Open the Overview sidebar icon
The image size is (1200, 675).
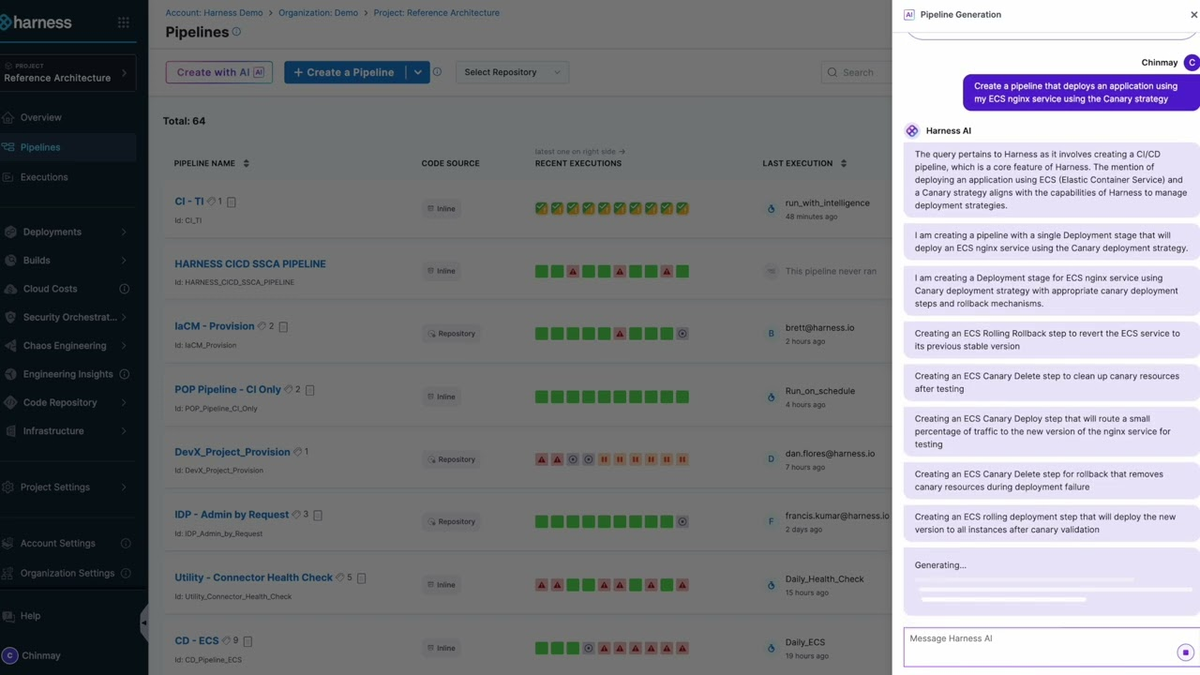9,117
